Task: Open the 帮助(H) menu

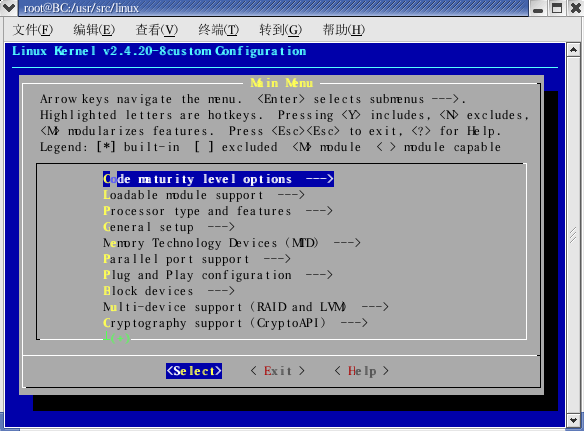Action: click(x=343, y=29)
